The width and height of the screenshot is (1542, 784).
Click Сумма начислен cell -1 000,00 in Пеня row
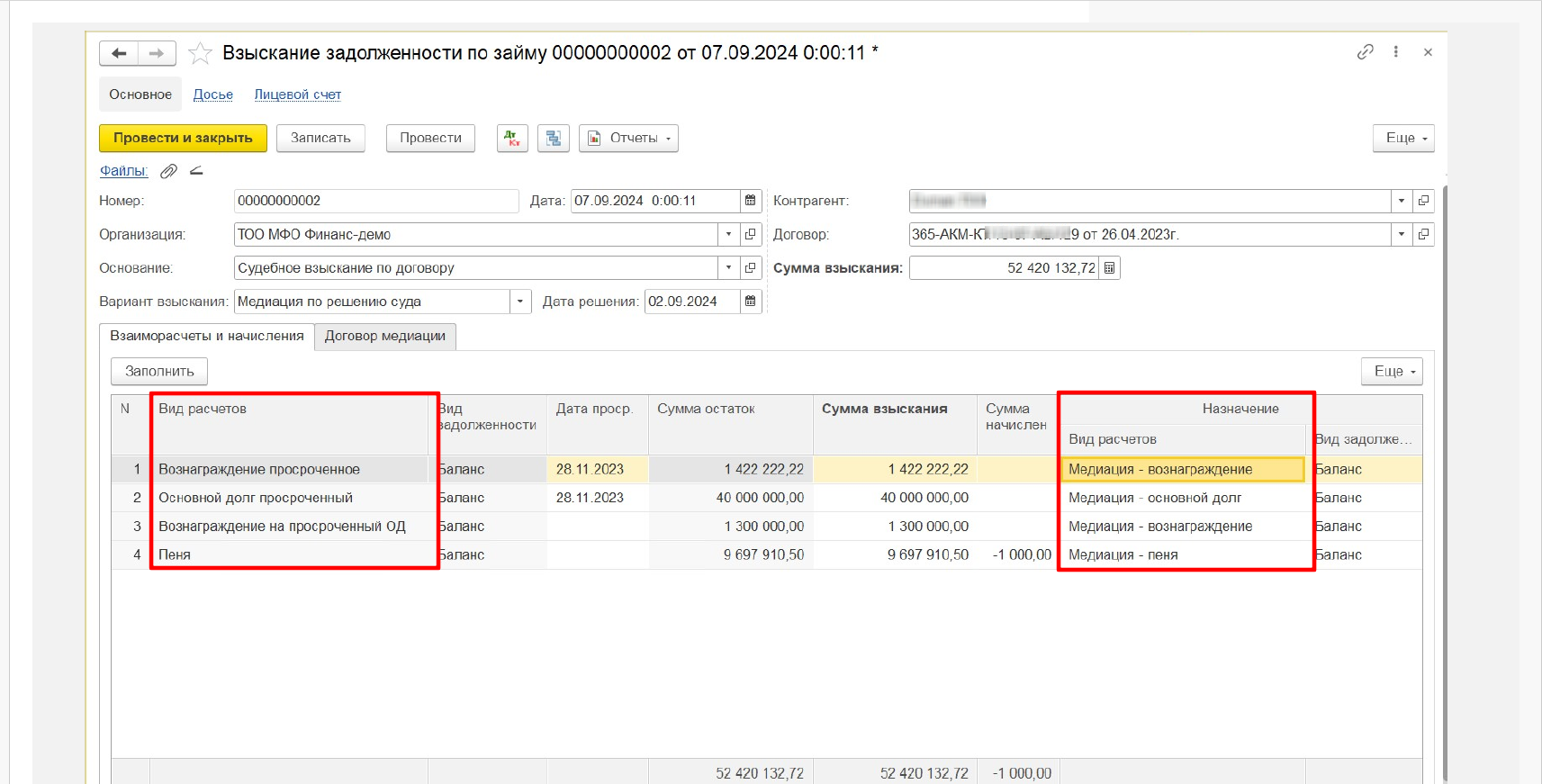[1019, 554]
